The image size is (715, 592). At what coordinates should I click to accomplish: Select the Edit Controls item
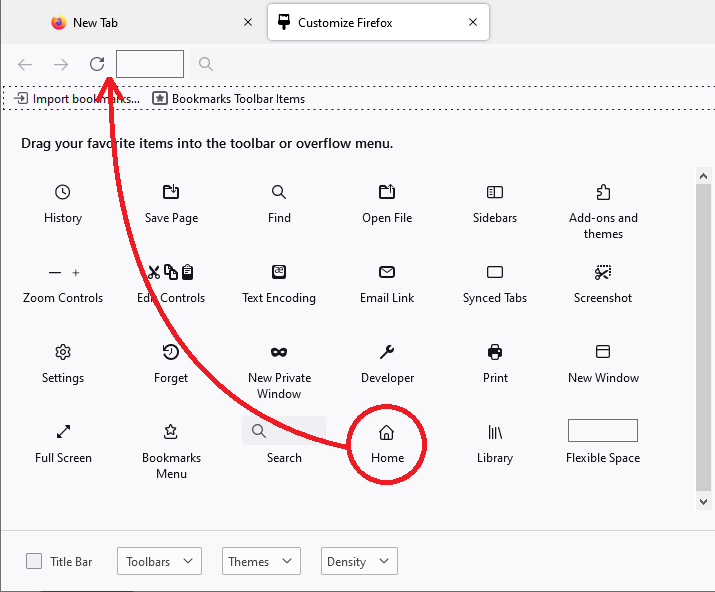click(x=171, y=284)
